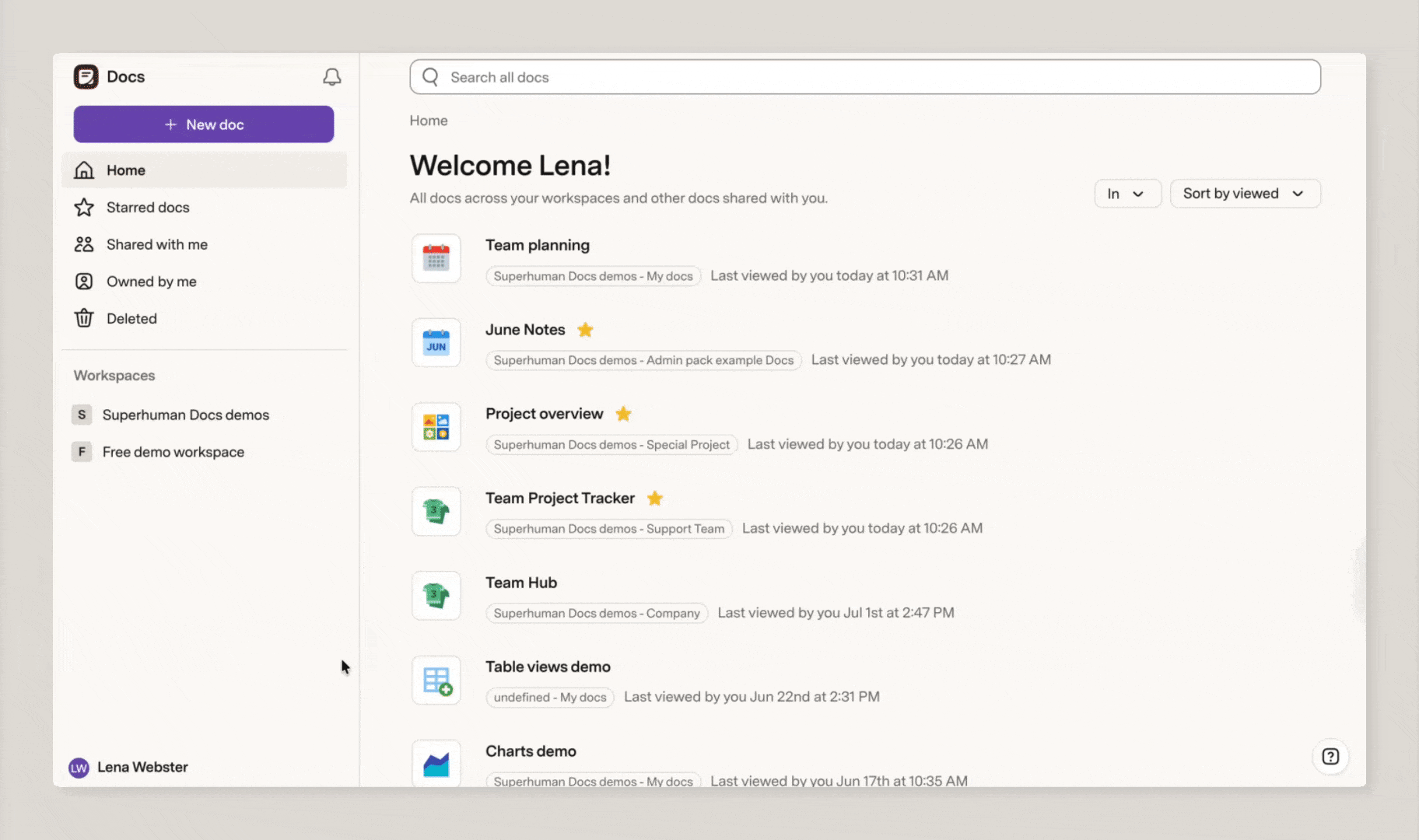Open help question mark icon
Image resolution: width=1419 pixels, height=840 pixels.
tap(1330, 757)
